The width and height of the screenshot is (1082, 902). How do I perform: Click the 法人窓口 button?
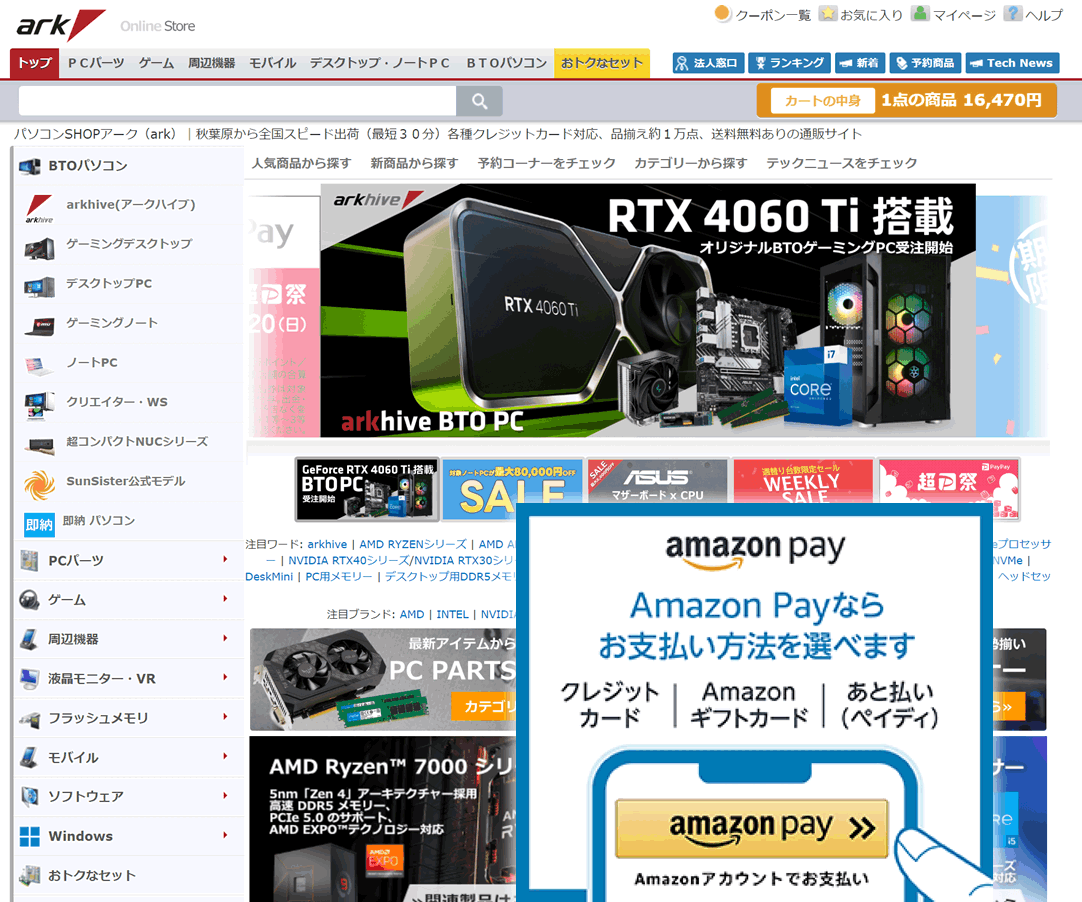click(x=708, y=63)
